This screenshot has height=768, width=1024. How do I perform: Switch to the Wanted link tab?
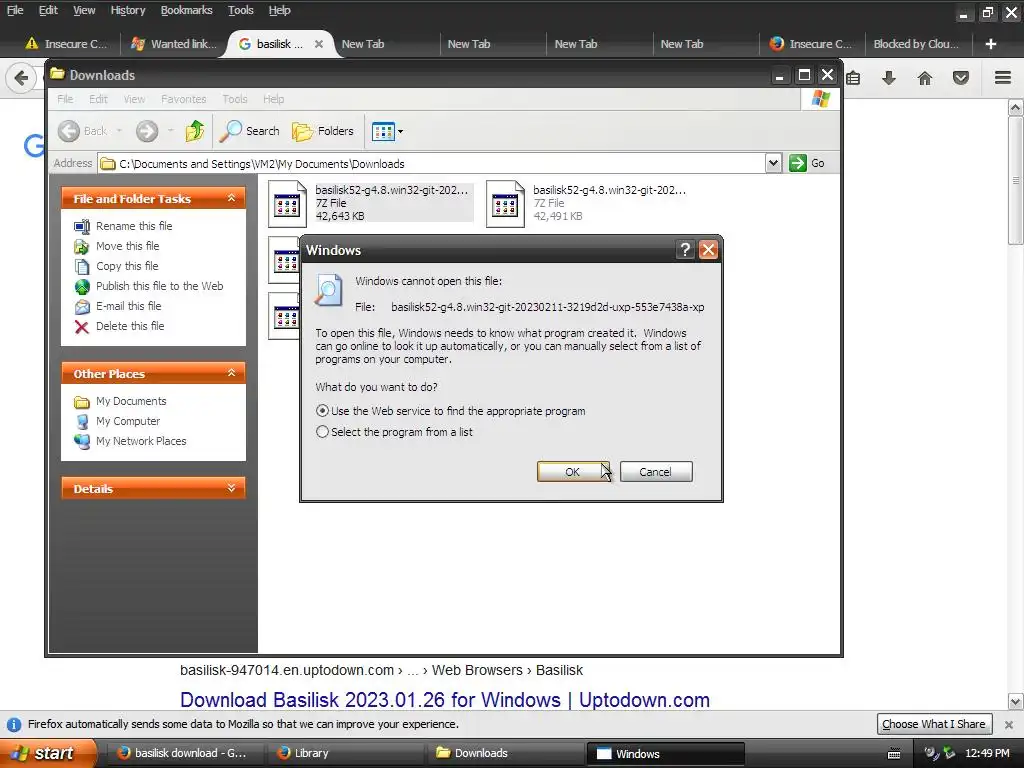pyautogui.click(x=174, y=44)
